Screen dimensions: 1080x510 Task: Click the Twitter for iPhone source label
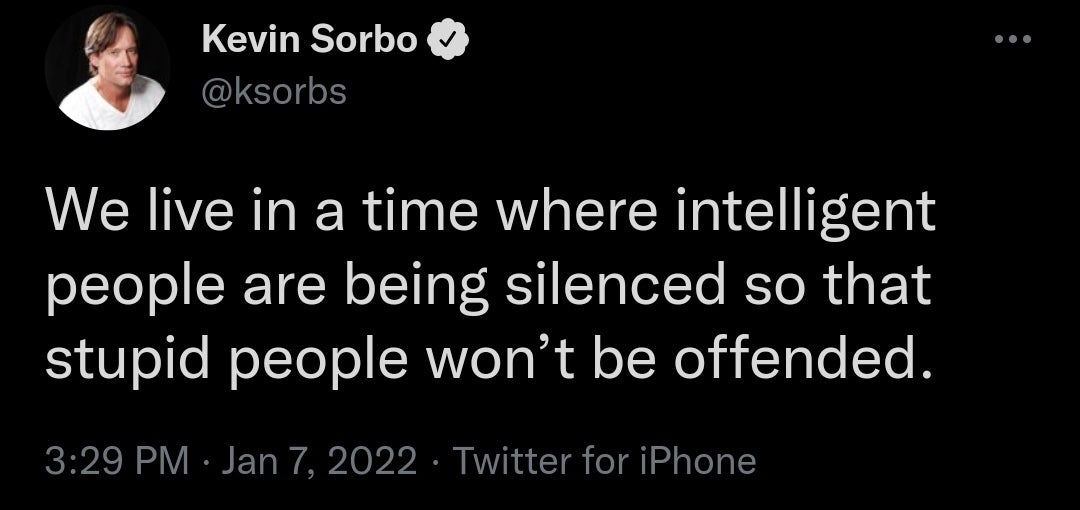click(x=605, y=461)
